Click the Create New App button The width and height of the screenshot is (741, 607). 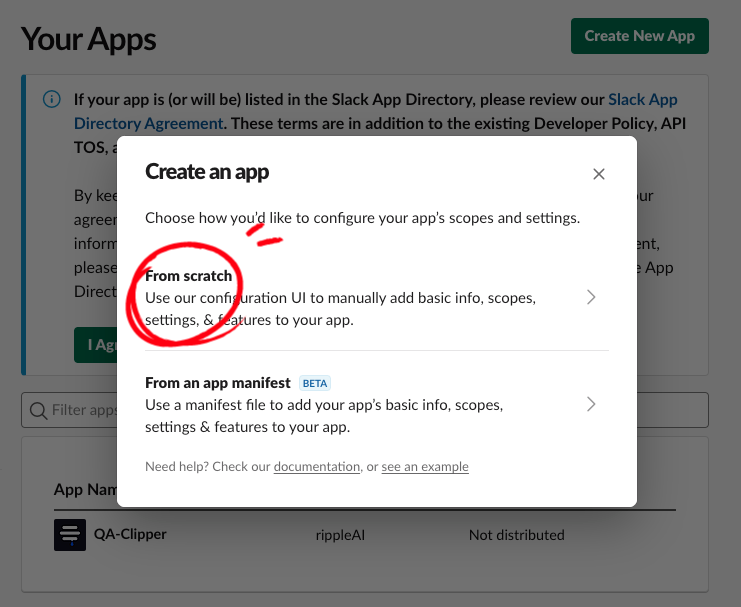pyautogui.click(x=639, y=36)
